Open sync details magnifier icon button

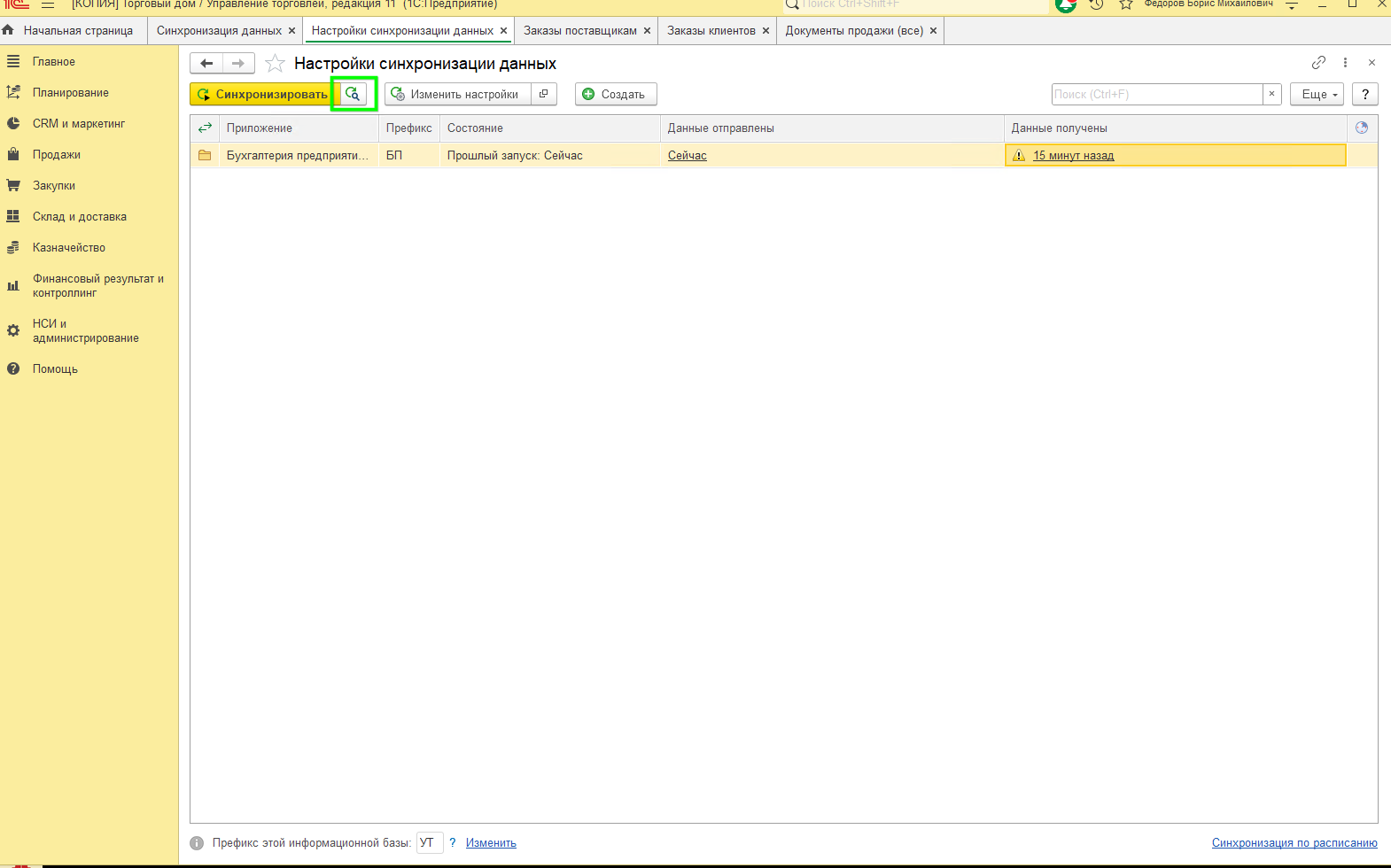click(x=354, y=94)
